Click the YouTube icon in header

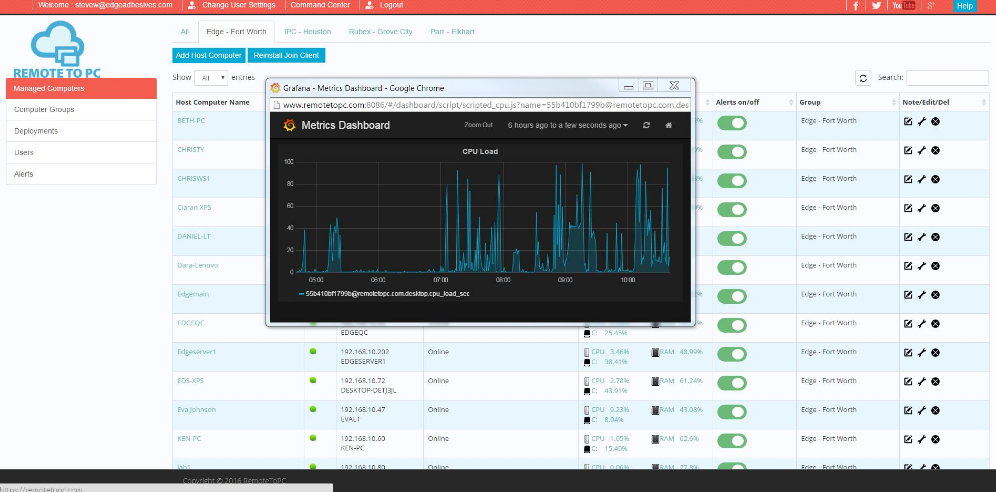point(904,5)
